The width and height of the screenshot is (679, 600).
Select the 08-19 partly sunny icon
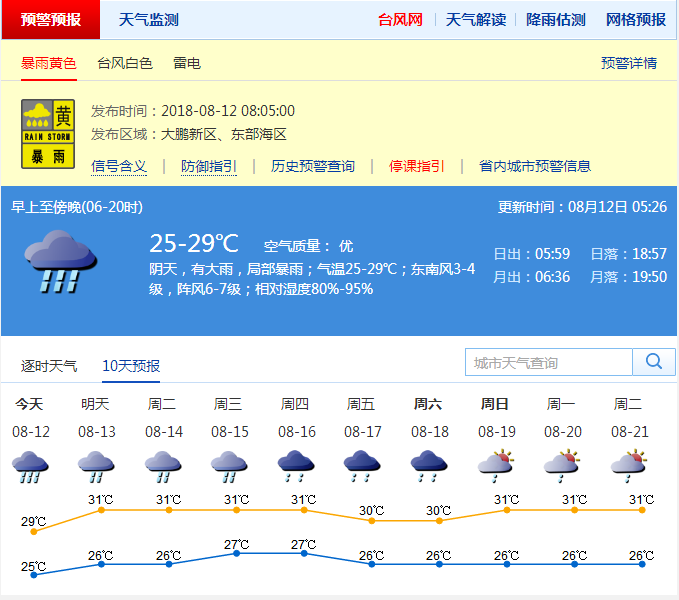pyautogui.click(x=495, y=464)
